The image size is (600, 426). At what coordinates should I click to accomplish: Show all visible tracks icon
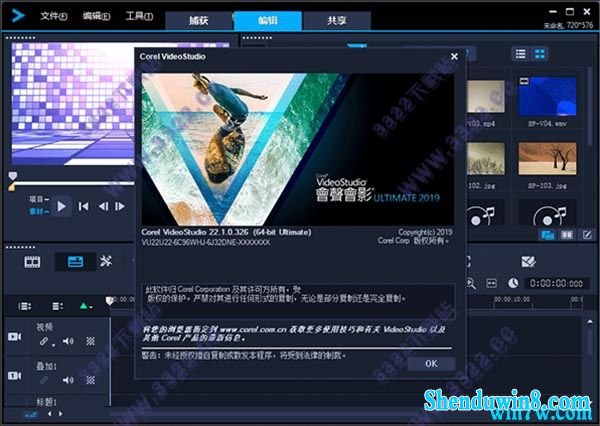coord(57,306)
